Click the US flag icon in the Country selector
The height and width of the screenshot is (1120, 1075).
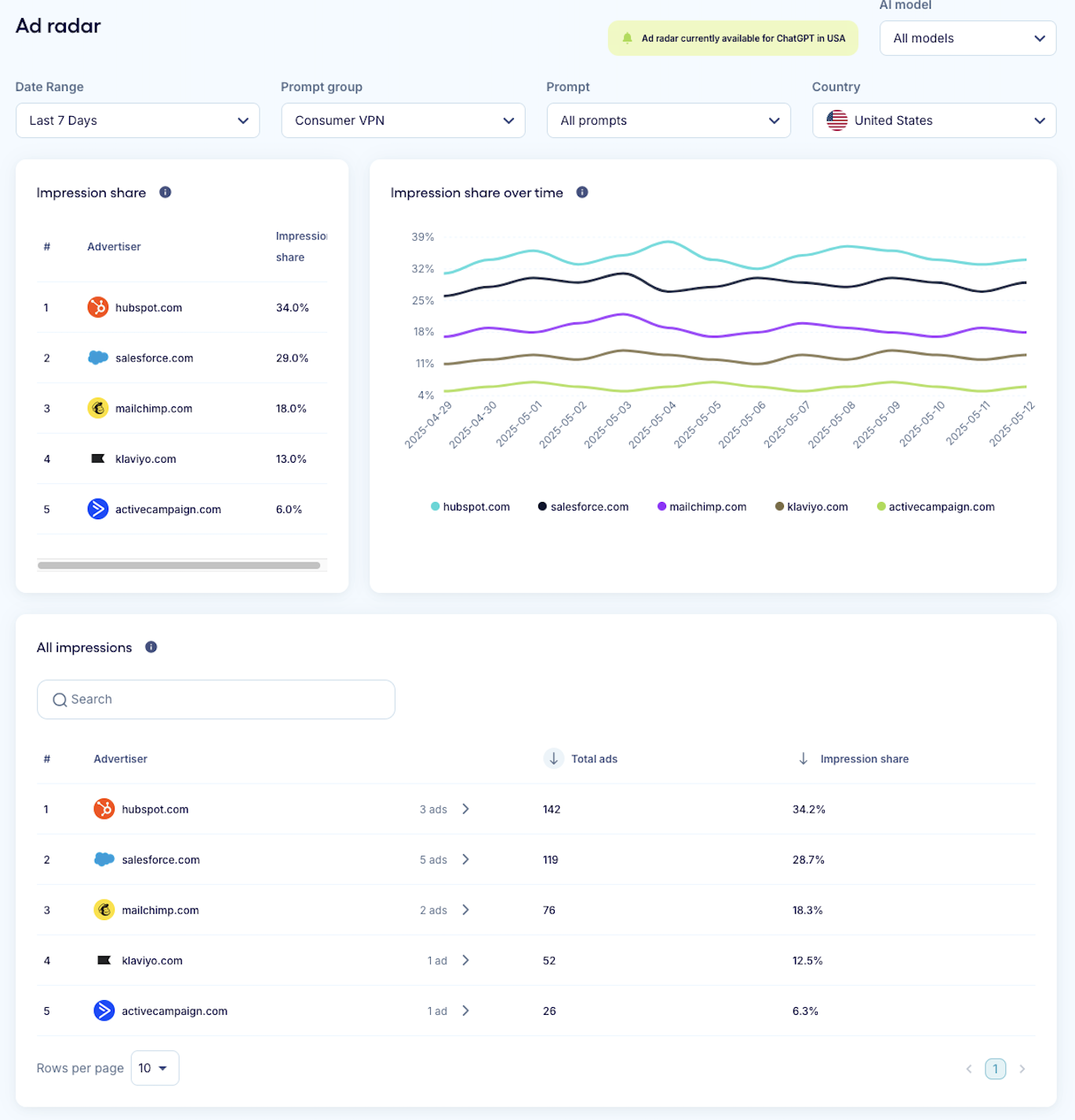click(837, 120)
